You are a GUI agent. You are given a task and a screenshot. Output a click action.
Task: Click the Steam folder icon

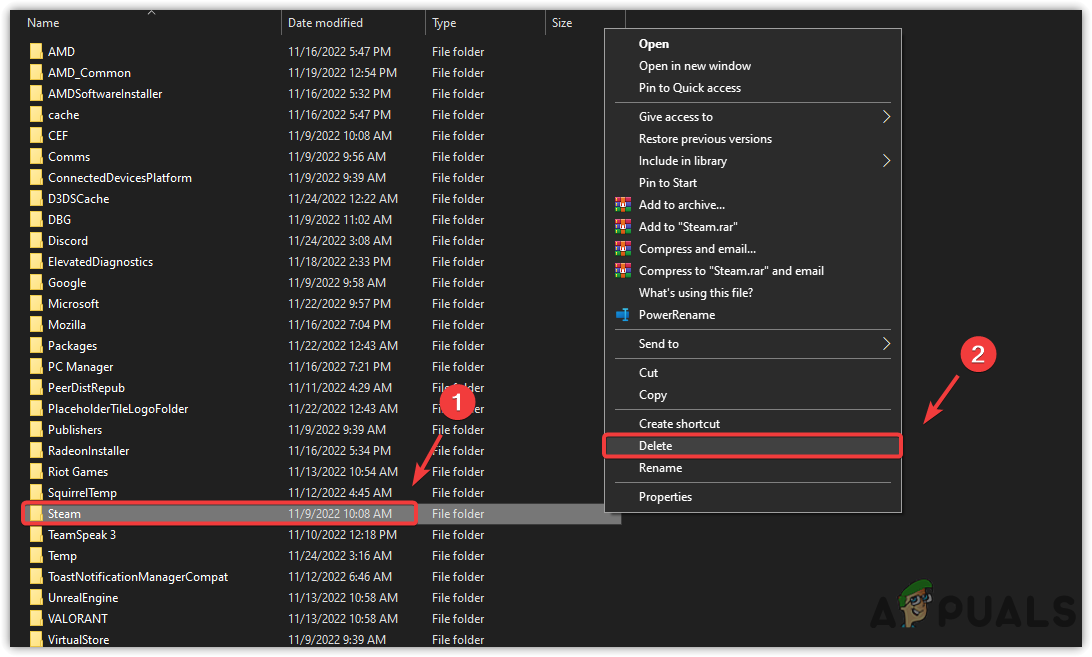(34, 513)
